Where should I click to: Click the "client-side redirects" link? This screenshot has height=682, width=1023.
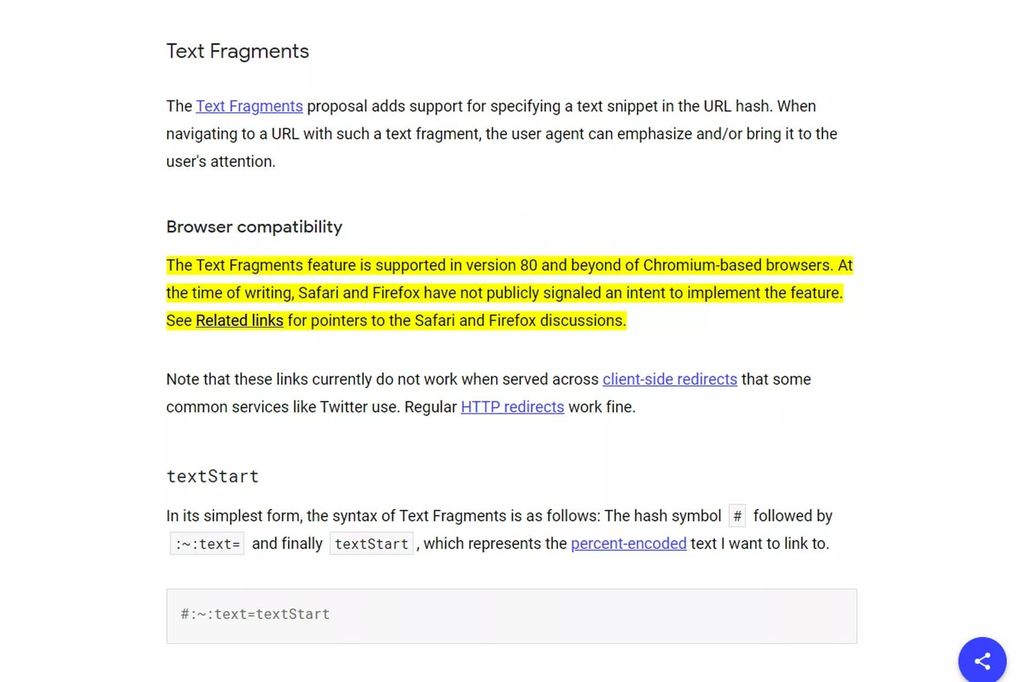[669, 379]
